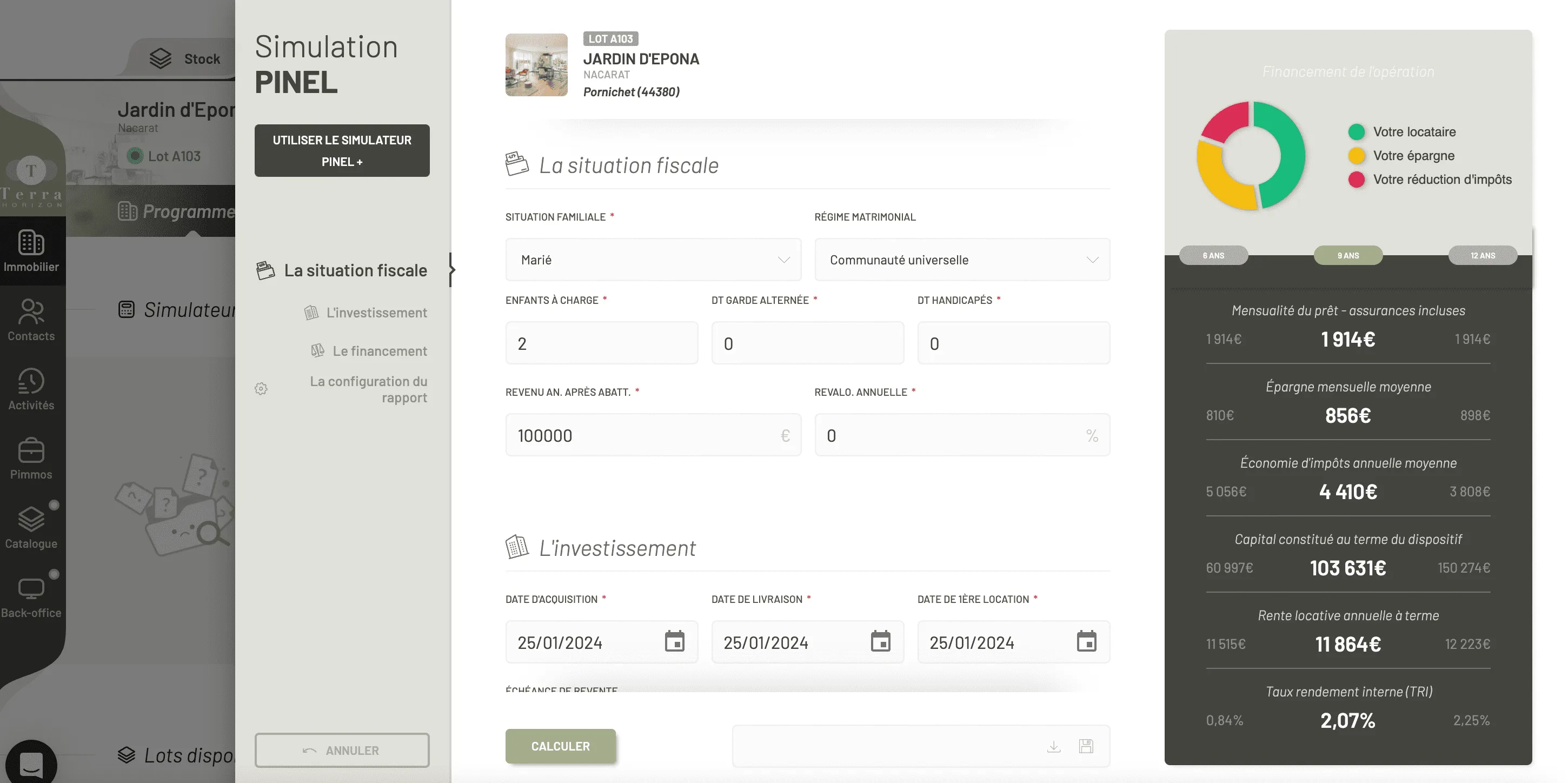This screenshot has height=783, width=1568.
Task: Click the Calculer button
Action: [560, 746]
